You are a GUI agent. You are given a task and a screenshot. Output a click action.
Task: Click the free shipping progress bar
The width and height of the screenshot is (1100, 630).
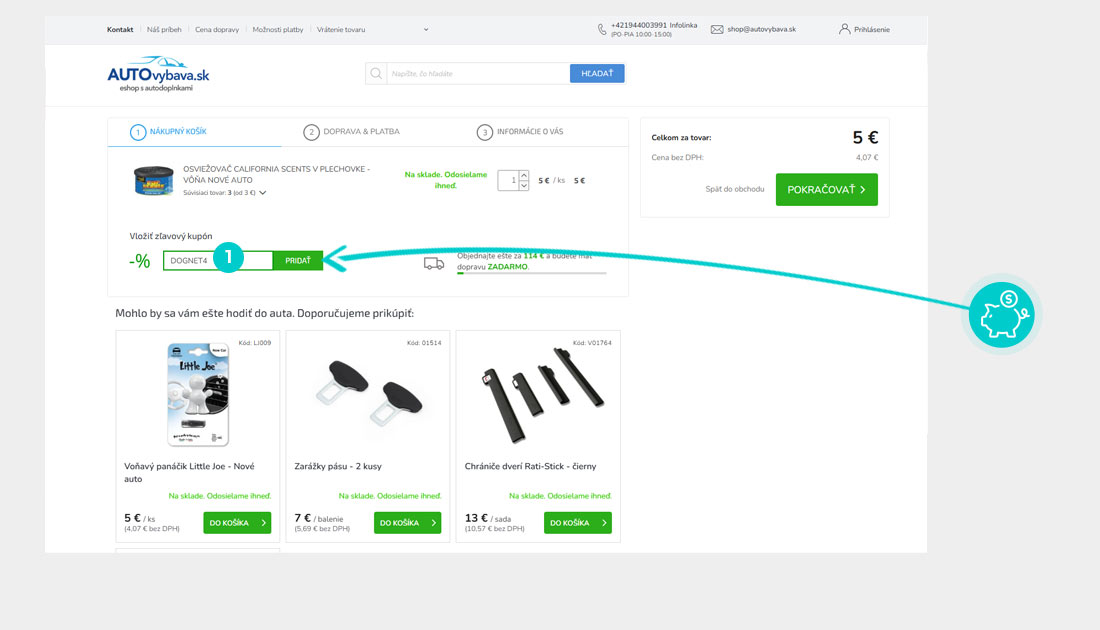pyautogui.click(x=532, y=273)
